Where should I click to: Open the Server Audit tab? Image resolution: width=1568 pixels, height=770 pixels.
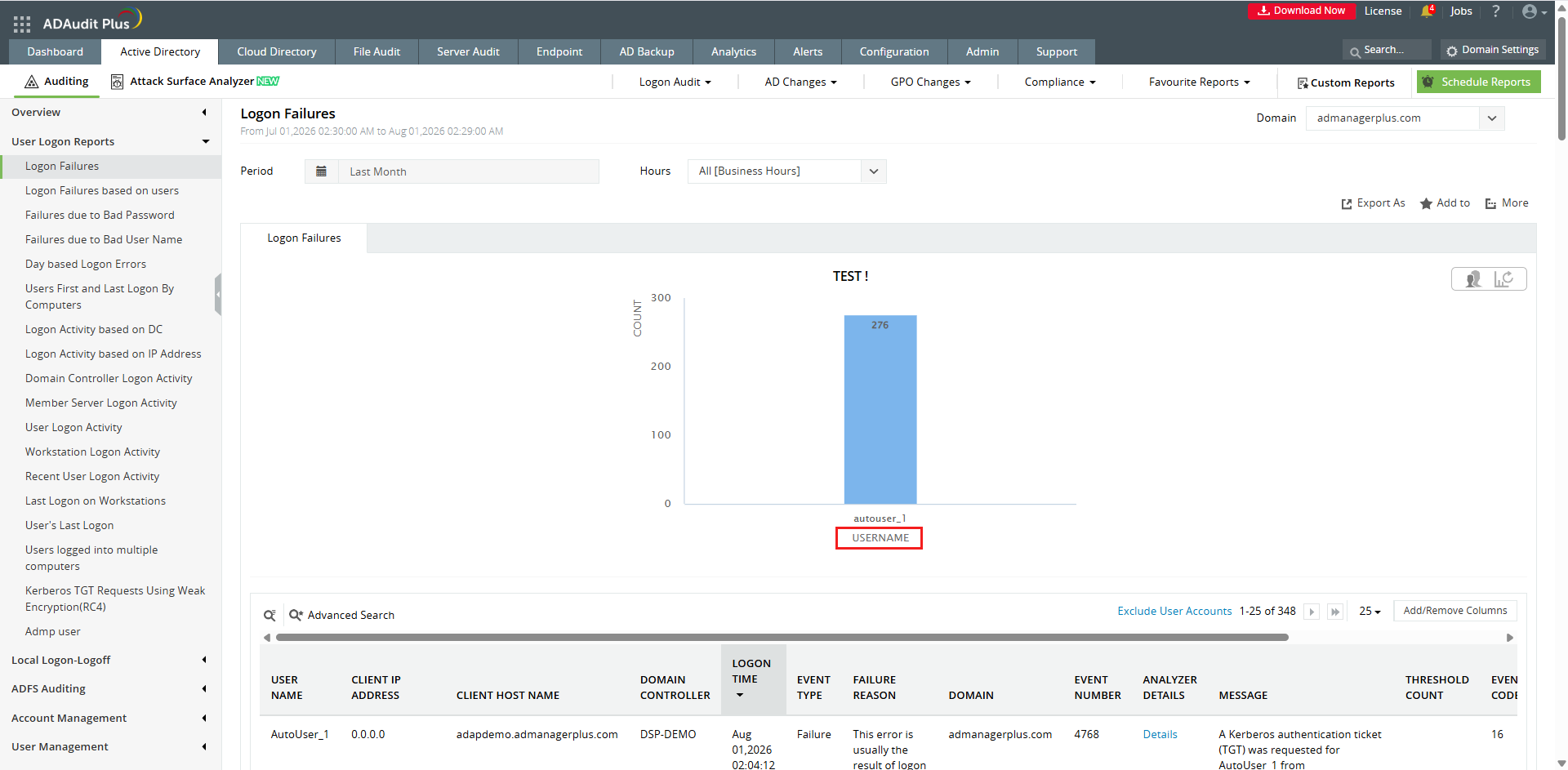[468, 51]
